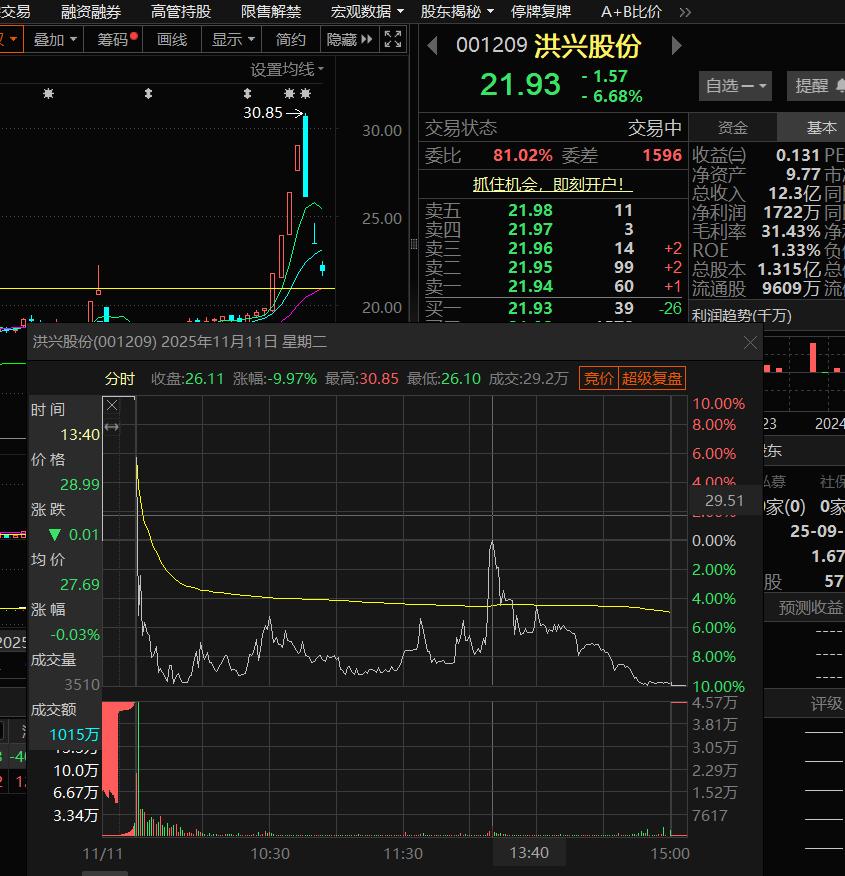Image resolution: width=845 pixels, height=876 pixels.
Task: Expand the more menu items chevron
Action: tap(685, 12)
